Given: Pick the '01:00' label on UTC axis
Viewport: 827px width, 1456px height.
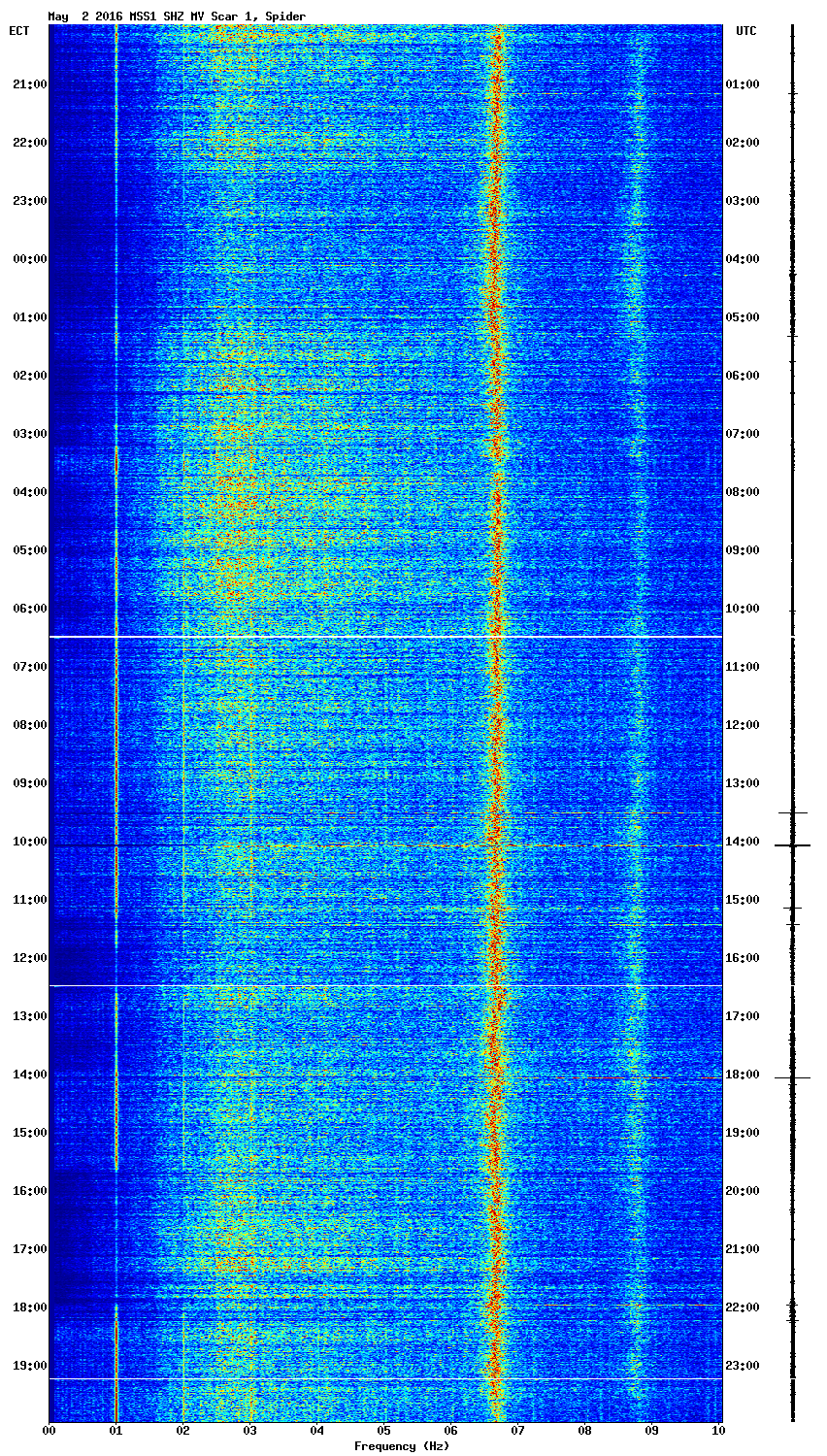Looking at the screenshot, I should pyautogui.click(x=743, y=84).
